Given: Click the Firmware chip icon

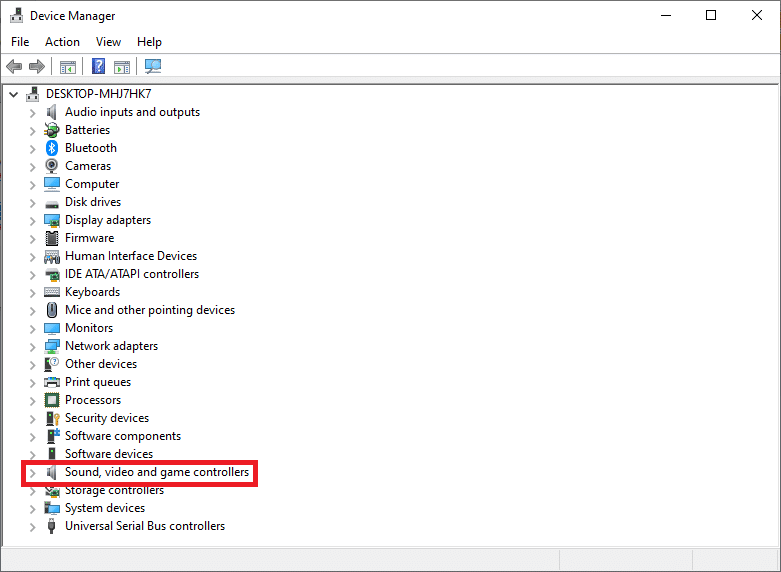Looking at the screenshot, I should [x=52, y=238].
